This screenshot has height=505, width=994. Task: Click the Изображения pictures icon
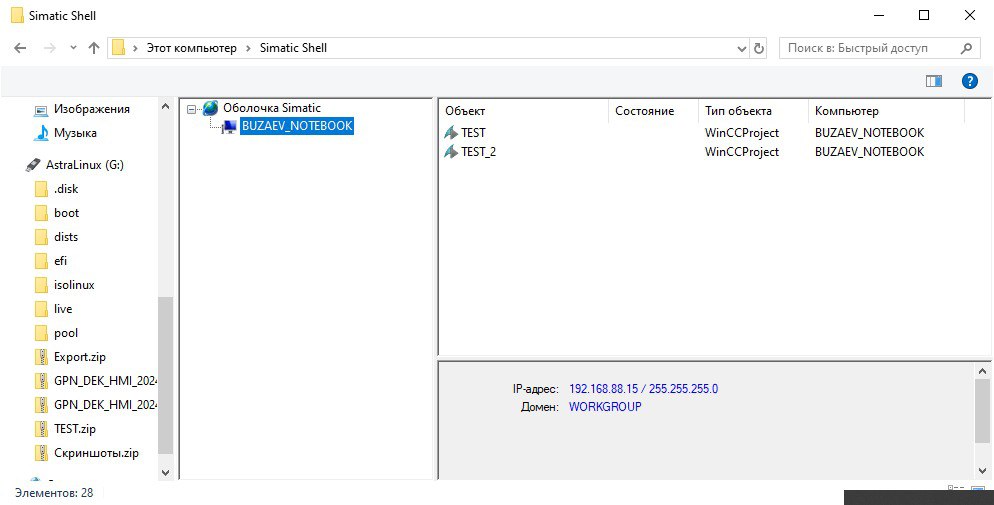coord(41,110)
